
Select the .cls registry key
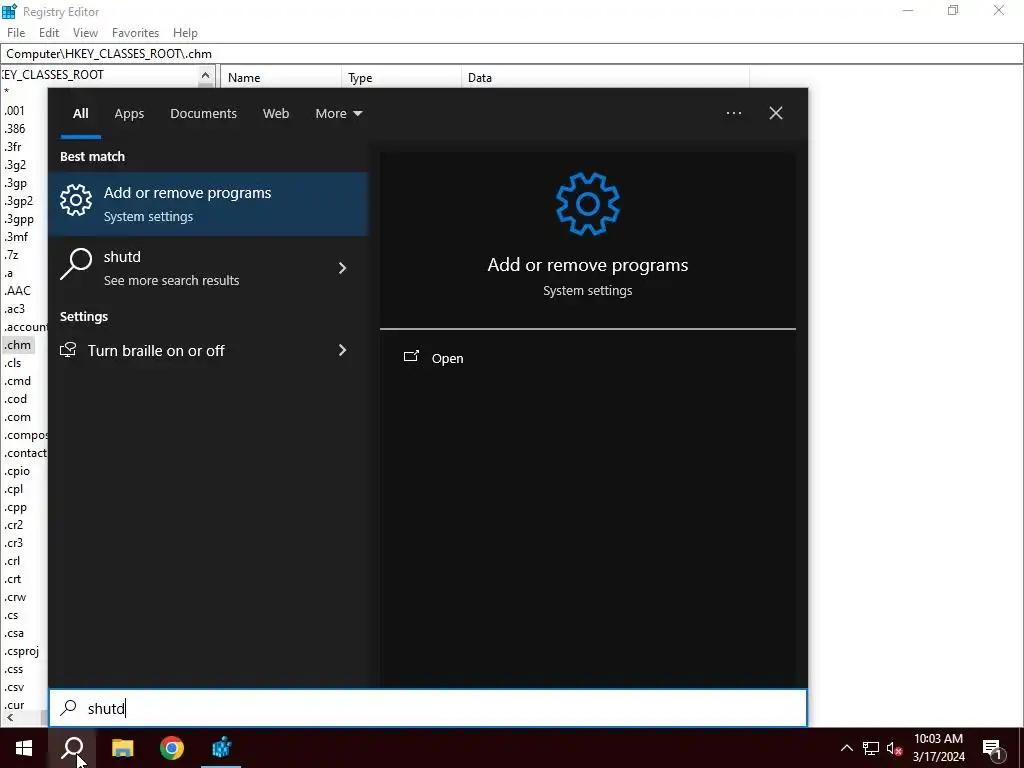point(12,362)
